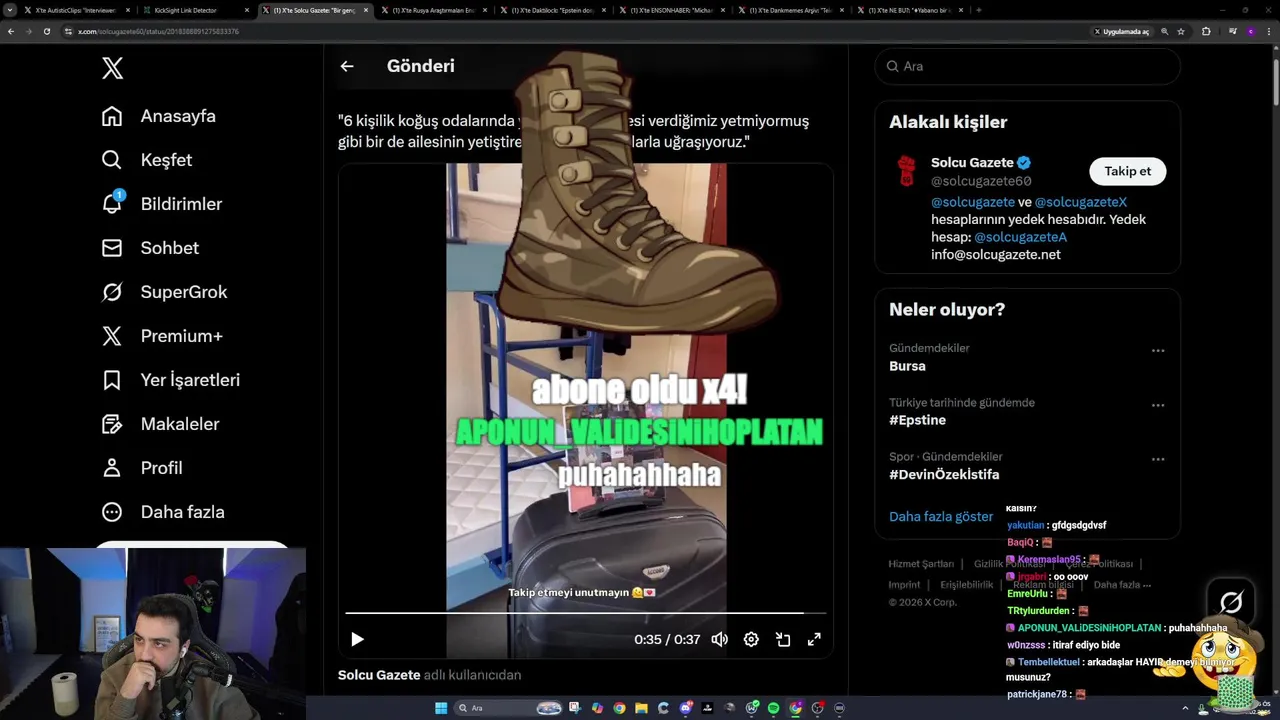Open video settings gear
The height and width of the screenshot is (720, 1280).
751,639
